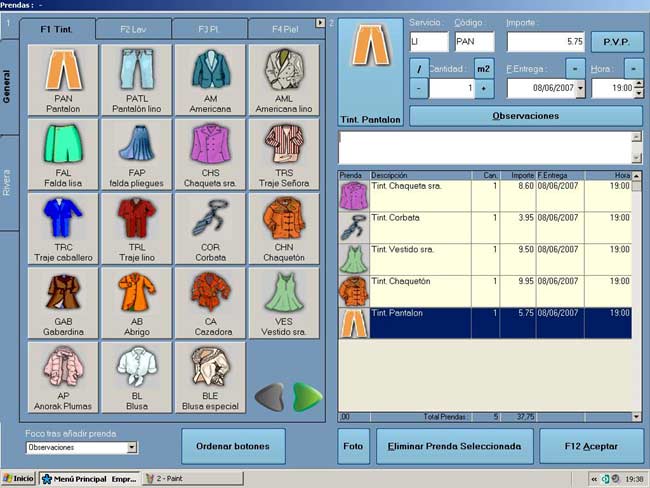Expand the Hora time dropdown arrow
Viewport: 650px width, 488px height.
[x=635, y=89]
